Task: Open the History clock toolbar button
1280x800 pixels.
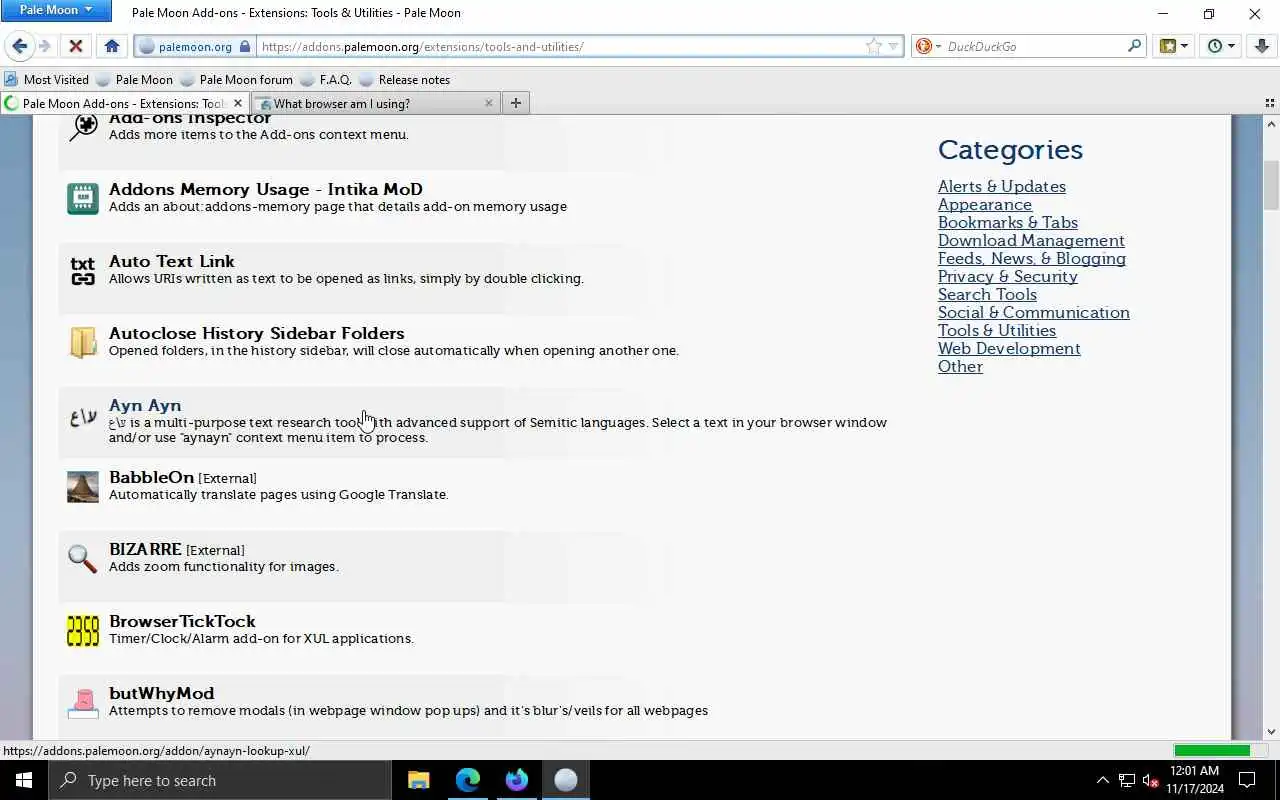Action: coord(1220,46)
